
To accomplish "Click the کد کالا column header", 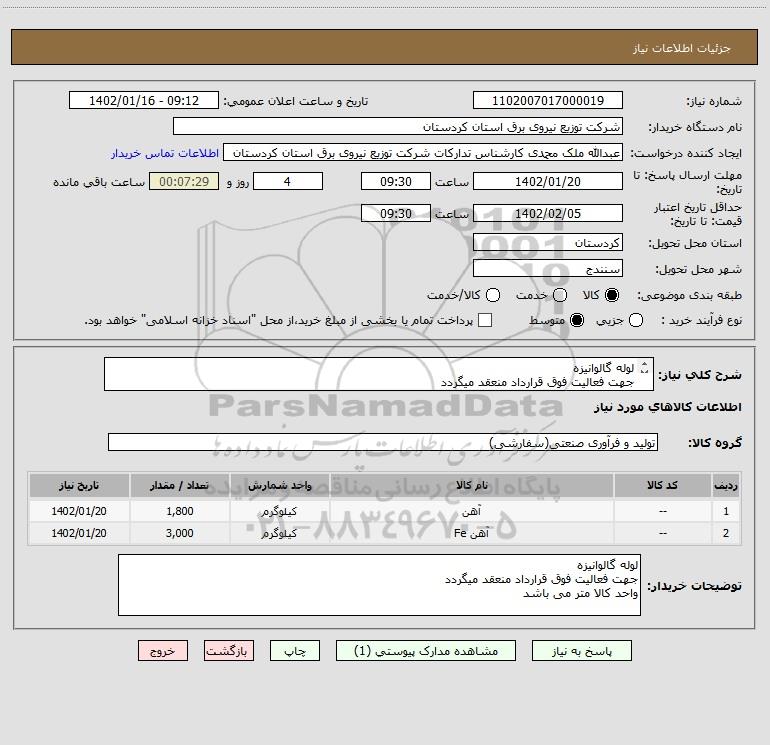I will pyautogui.click(x=662, y=485).
